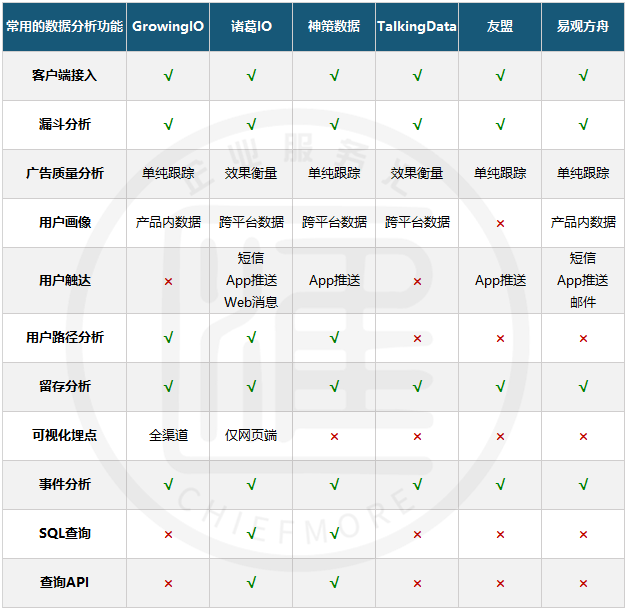Click the 神策数据 column header
This screenshot has height=610, width=627.
coord(334,26)
